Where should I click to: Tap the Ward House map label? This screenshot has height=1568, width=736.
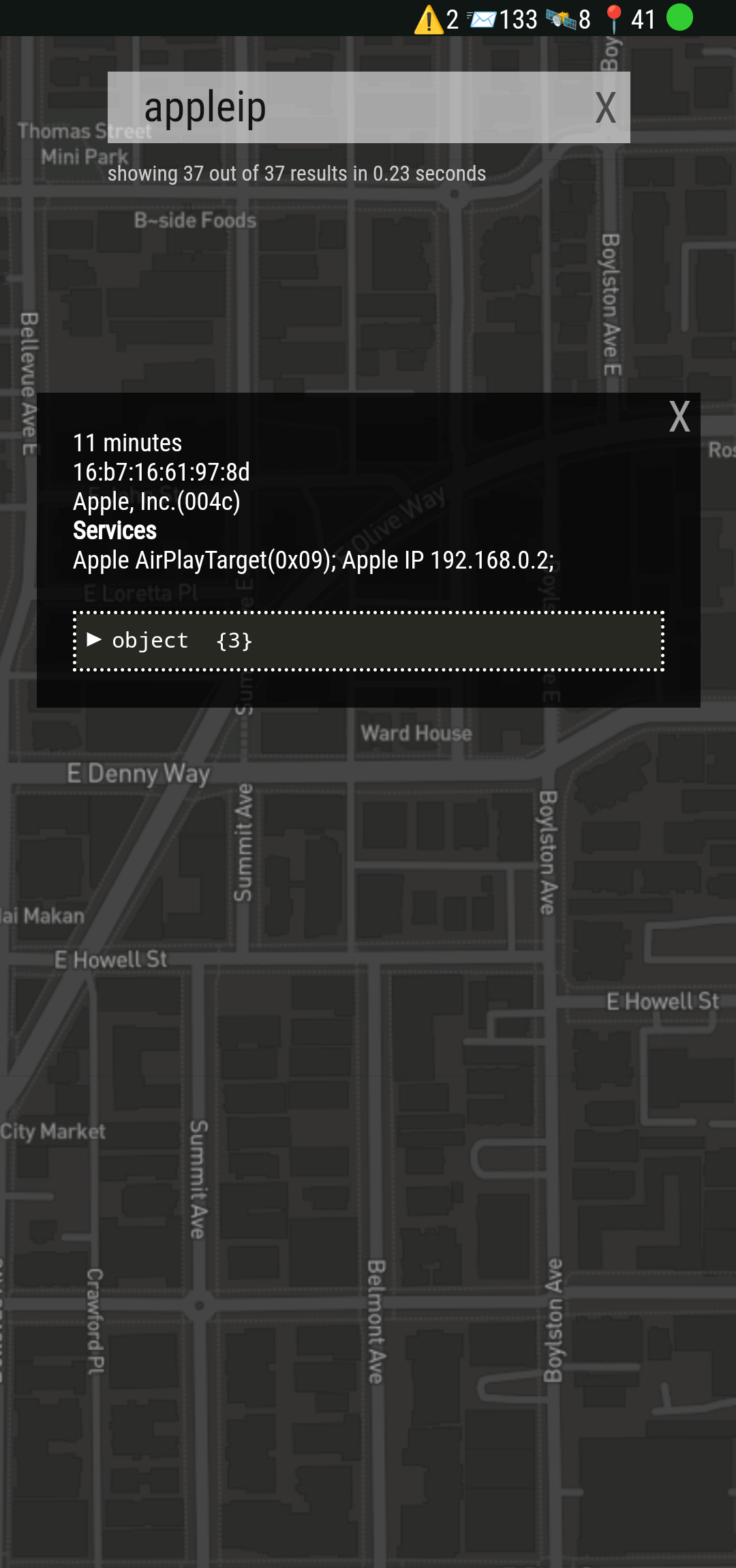tap(416, 733)
